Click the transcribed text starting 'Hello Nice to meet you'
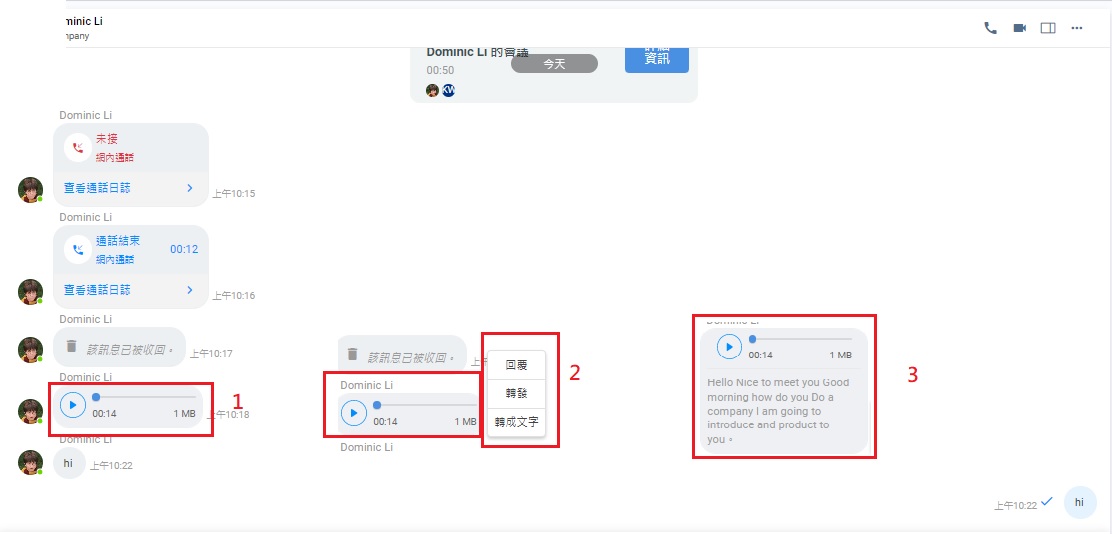This screenshot has width=1112, height=534. [779, 411]
